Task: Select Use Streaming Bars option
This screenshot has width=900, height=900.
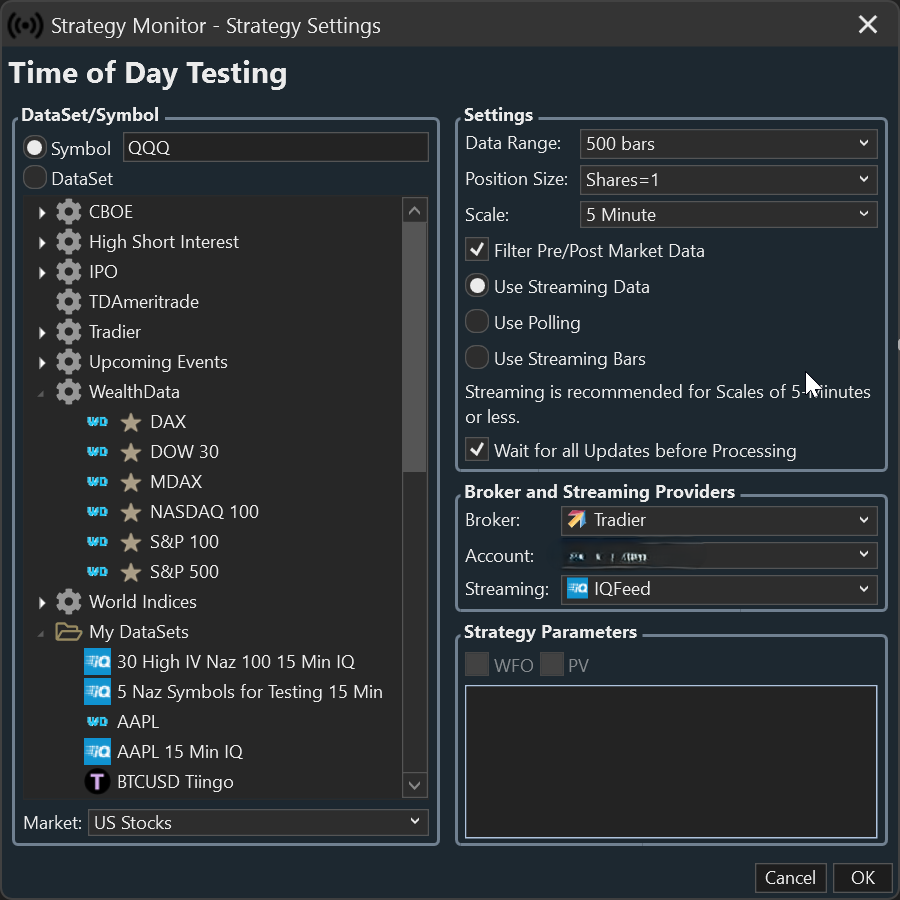Action: point(477,358)
